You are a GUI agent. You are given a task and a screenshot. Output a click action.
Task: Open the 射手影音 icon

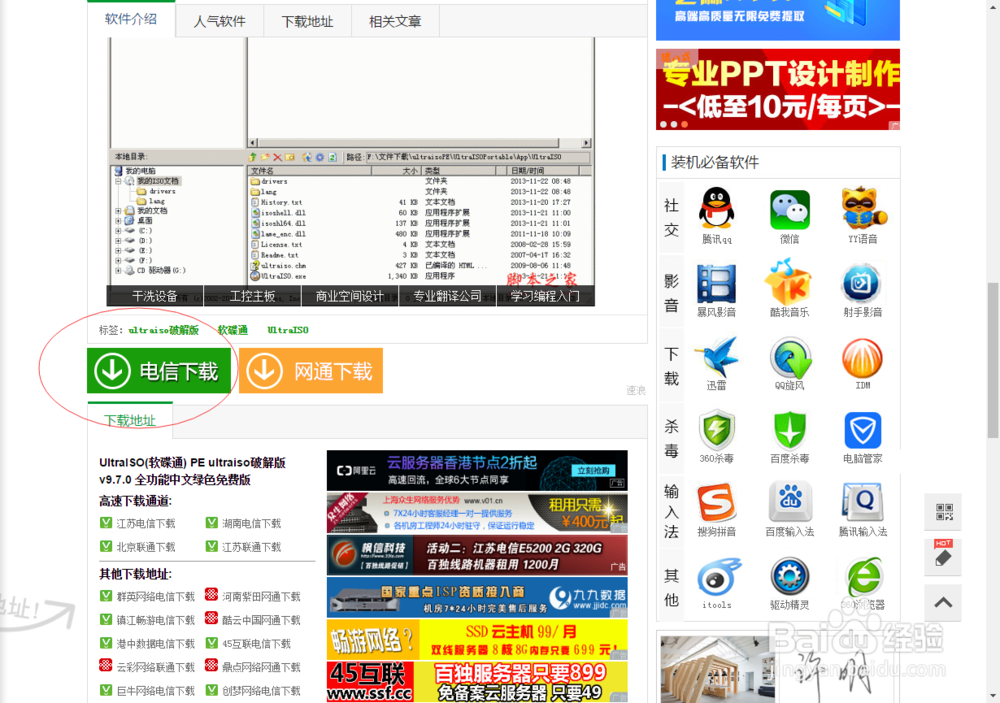point(862,283)
